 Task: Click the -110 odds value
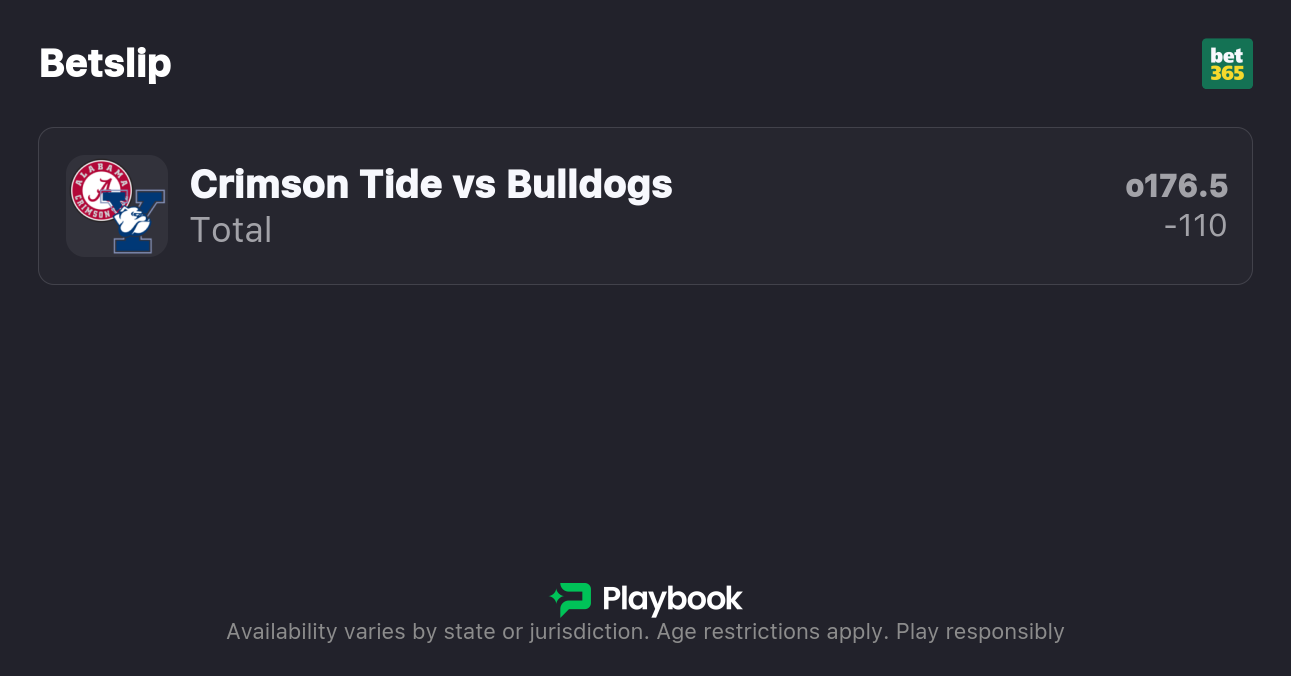[x=1195, y=226]
